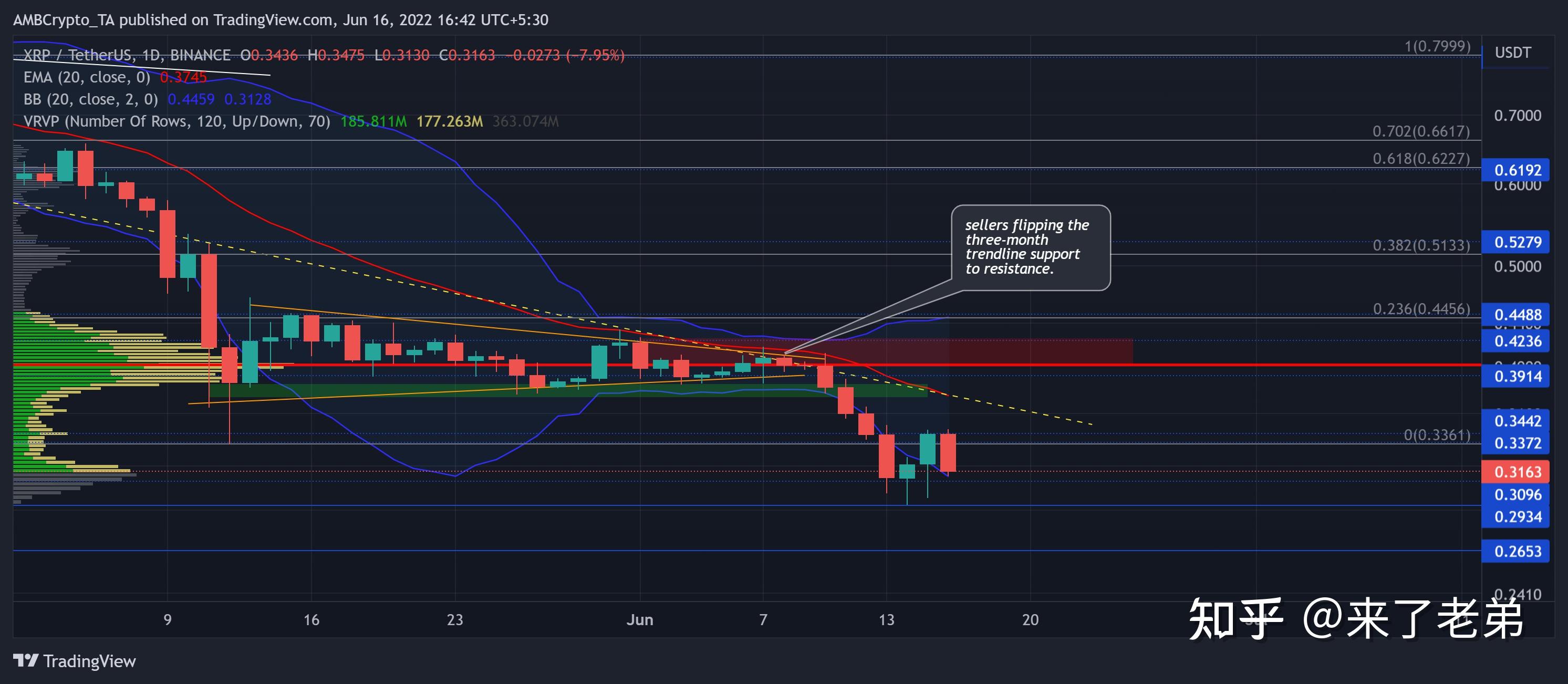Click the 0.3096 price label
Viewport: 1568px width, 684px height.
1515,494
